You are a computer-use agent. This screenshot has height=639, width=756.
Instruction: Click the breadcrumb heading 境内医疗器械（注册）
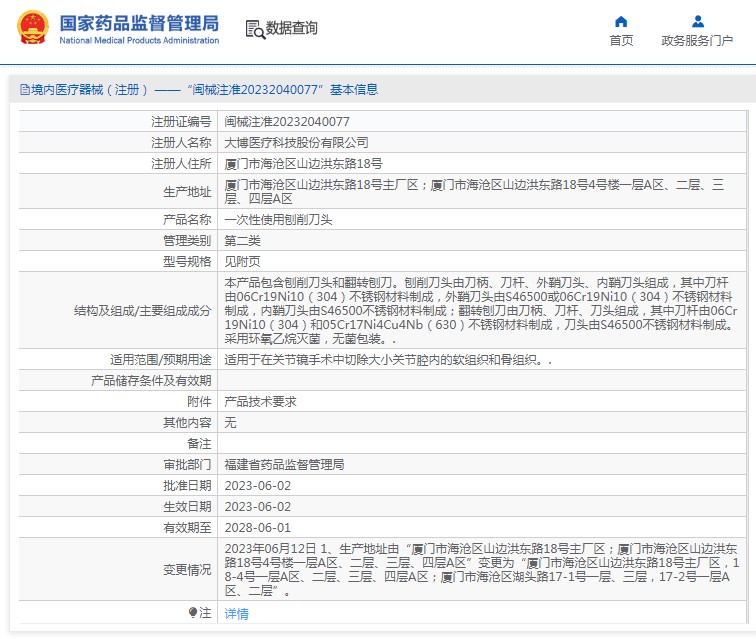90,90
